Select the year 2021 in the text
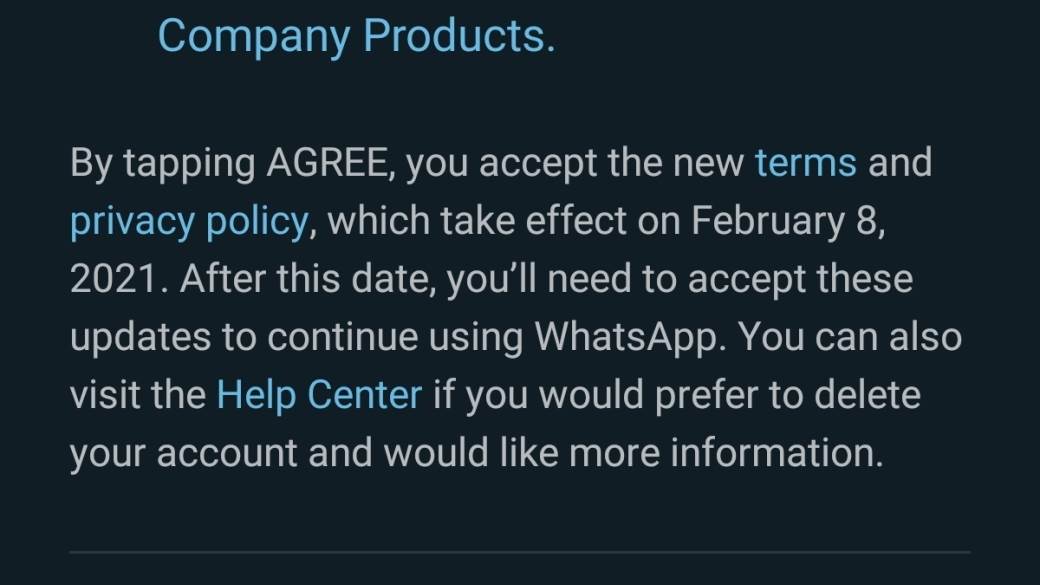The image size is (1040, 585). [x=114, y=279]
